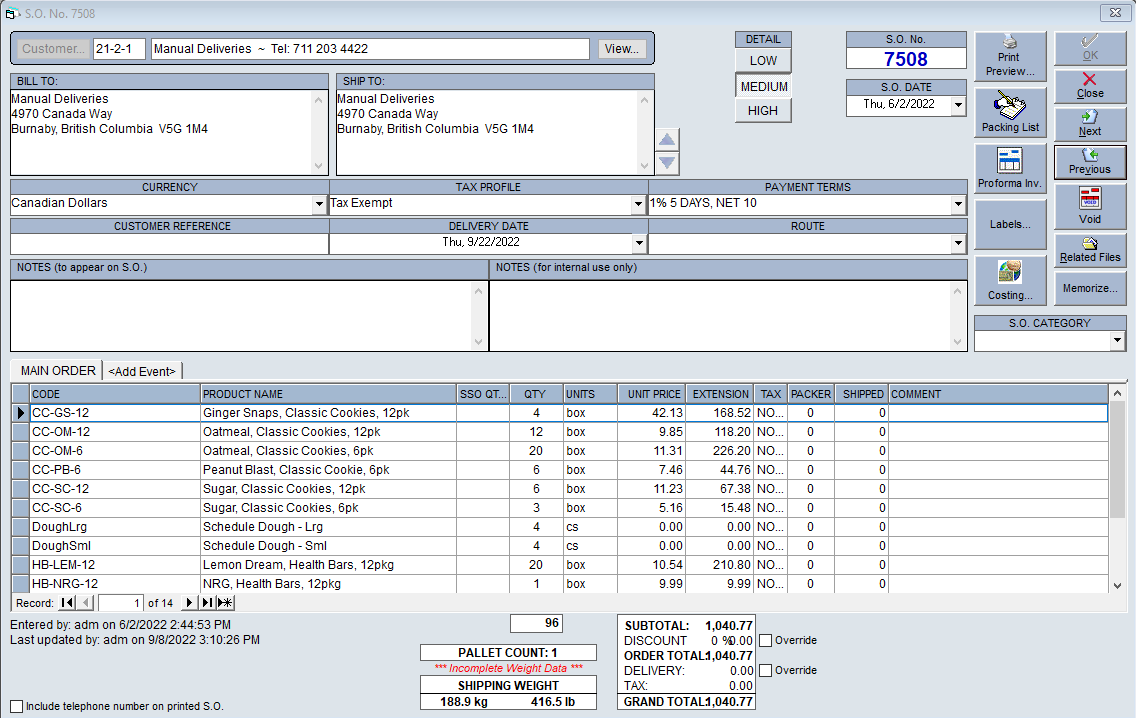Expand the Currency dropdown
Screen dimensions: 1136x718
pos(320,204)
